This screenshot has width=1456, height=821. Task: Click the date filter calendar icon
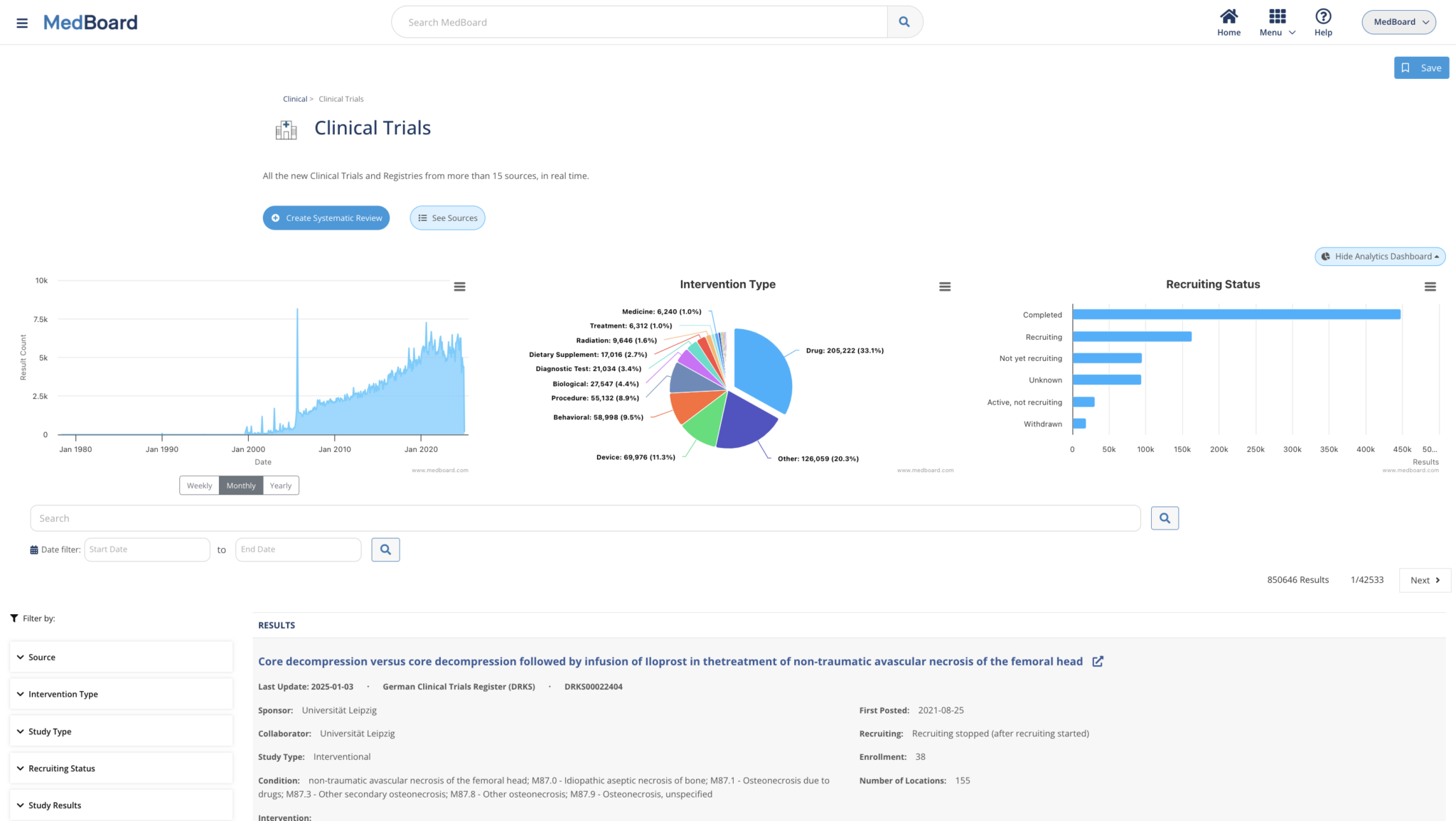coord(33,549)
